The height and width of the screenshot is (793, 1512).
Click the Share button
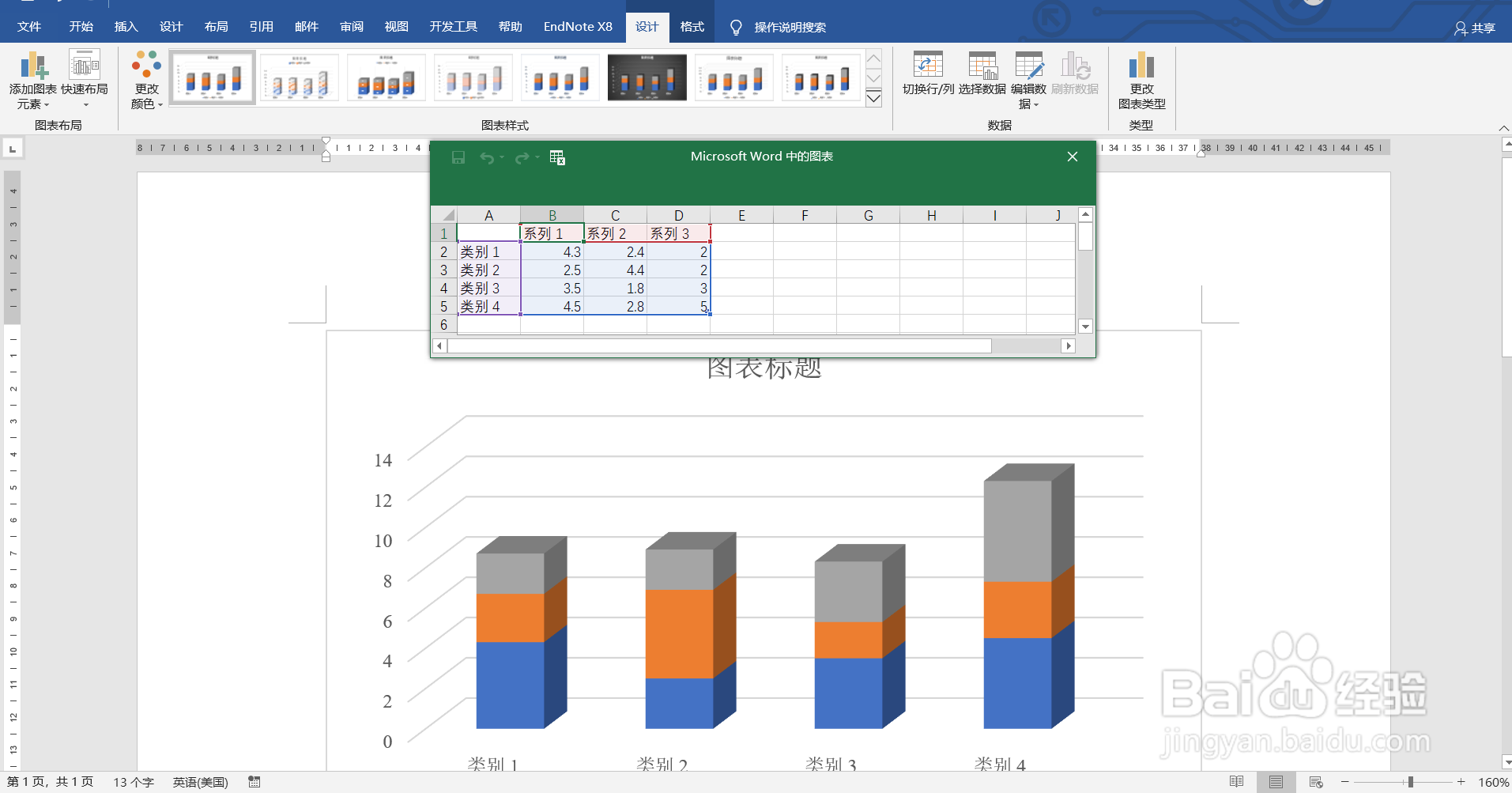1475,28
